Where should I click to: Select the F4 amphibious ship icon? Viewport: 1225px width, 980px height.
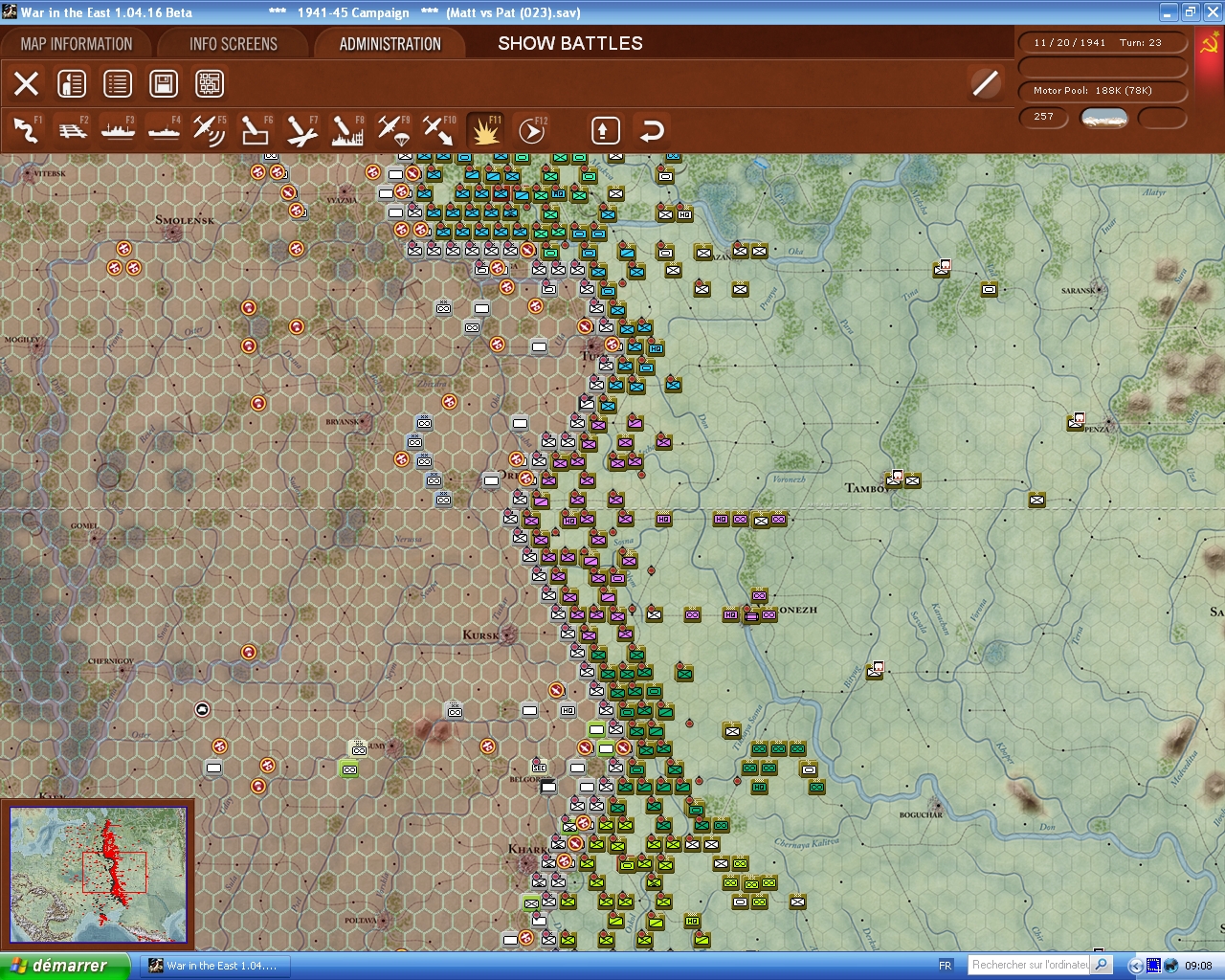[x=165, y=130]
